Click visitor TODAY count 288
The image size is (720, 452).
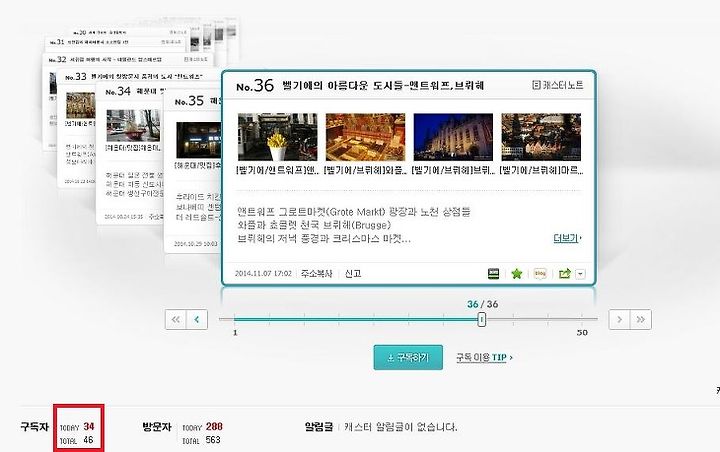(x=214, y=426)
